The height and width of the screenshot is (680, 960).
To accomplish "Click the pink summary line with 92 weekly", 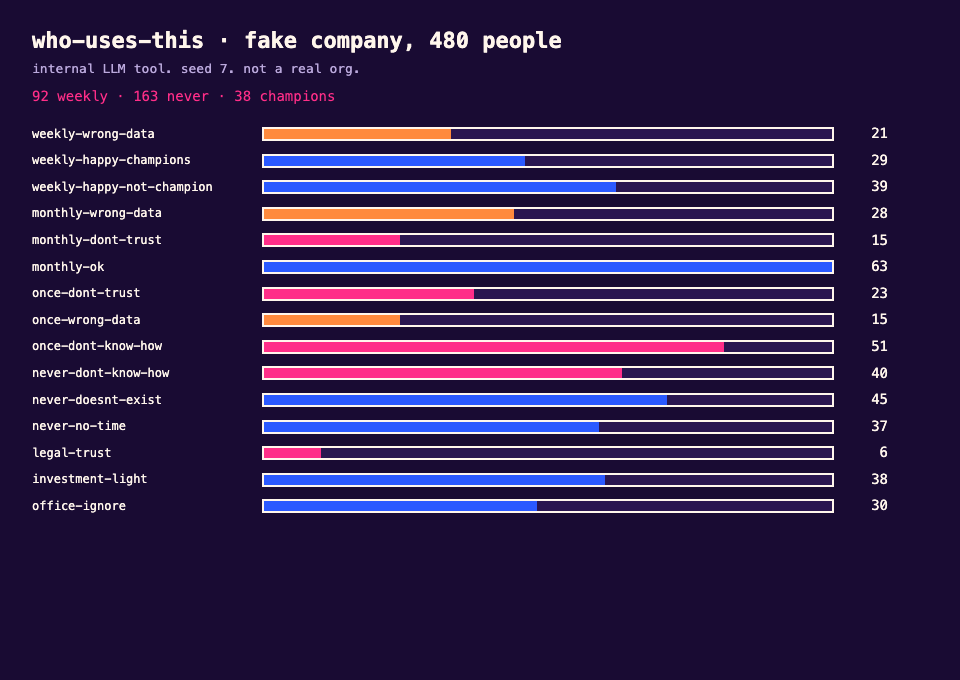I will 183,97.
